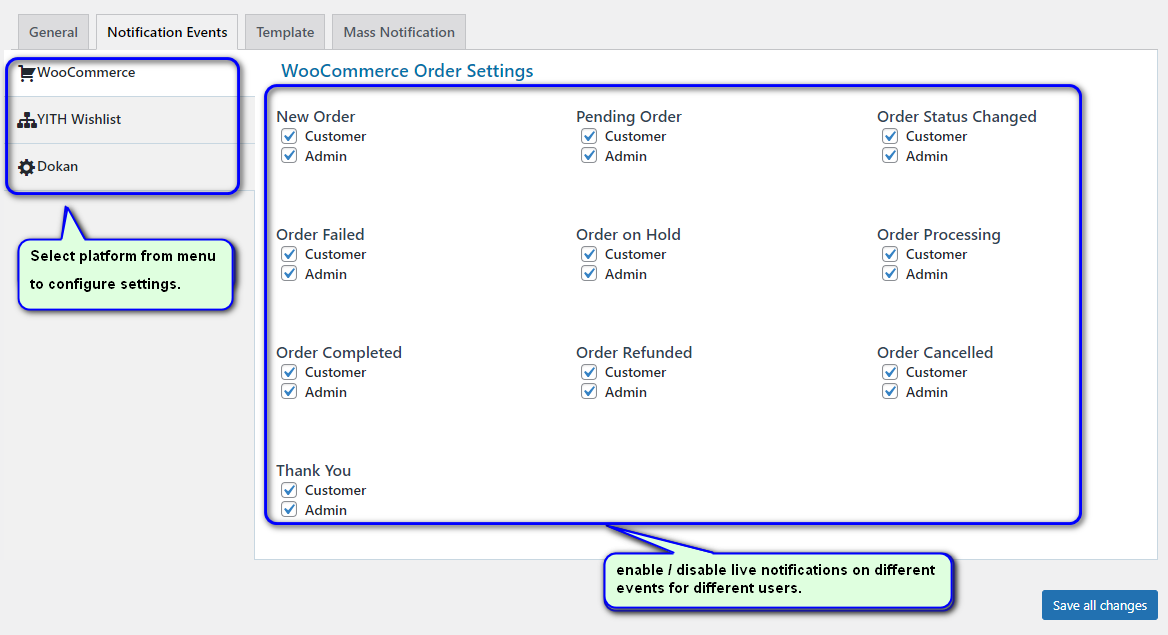This screenshot has width=1168, height=635.
Task: Disable Customer notification for Order Cancelled
Action: tap(890, 372)
